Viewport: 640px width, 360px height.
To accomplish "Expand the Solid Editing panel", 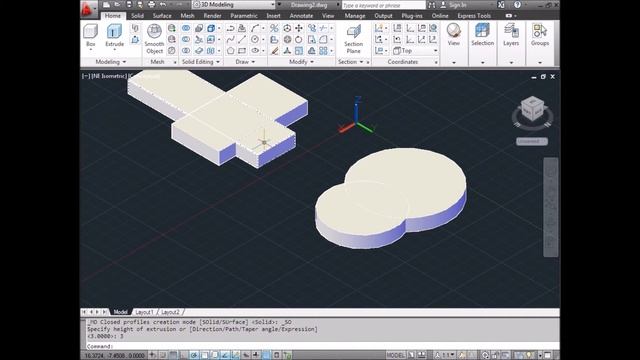I will click(201, 62).
